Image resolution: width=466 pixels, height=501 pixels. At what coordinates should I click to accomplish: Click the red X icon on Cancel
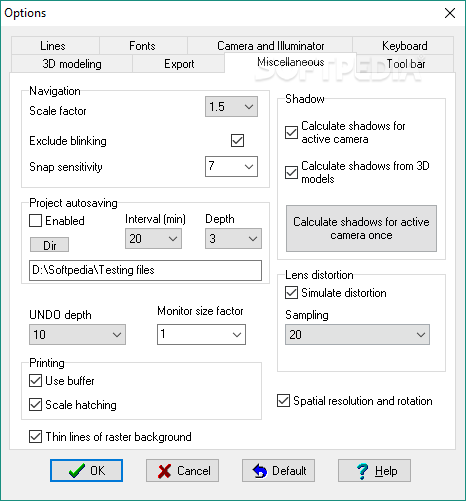pyautogui.click(x=164, y=471)
